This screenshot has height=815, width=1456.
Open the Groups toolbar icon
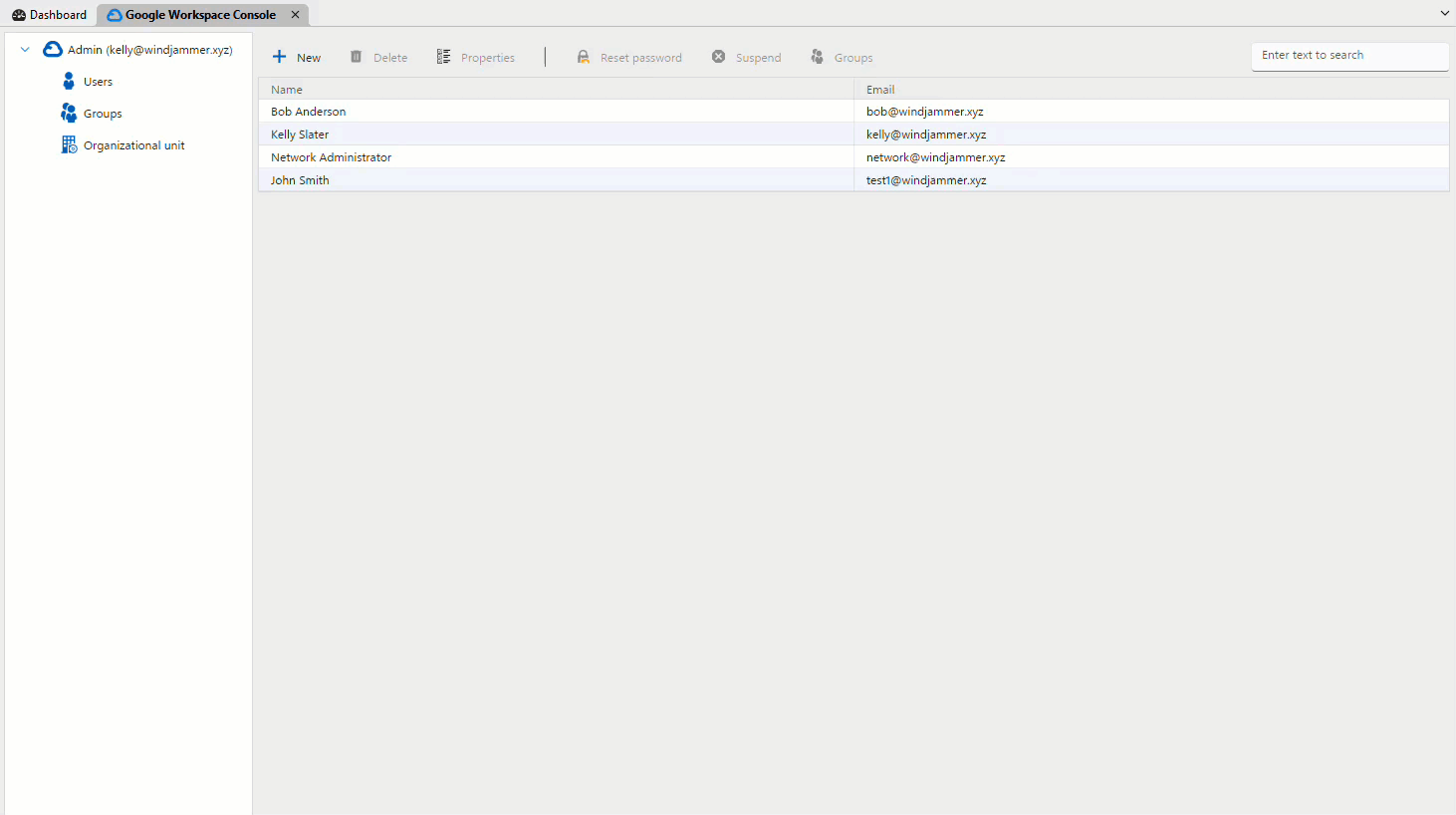click(818, 57)
